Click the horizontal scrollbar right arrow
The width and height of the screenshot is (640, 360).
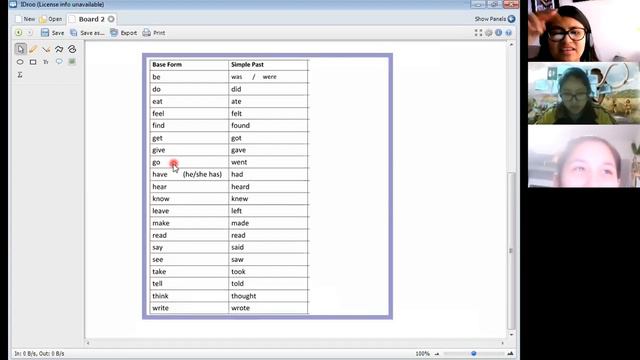pyautogui.click(x=502, y=343)
